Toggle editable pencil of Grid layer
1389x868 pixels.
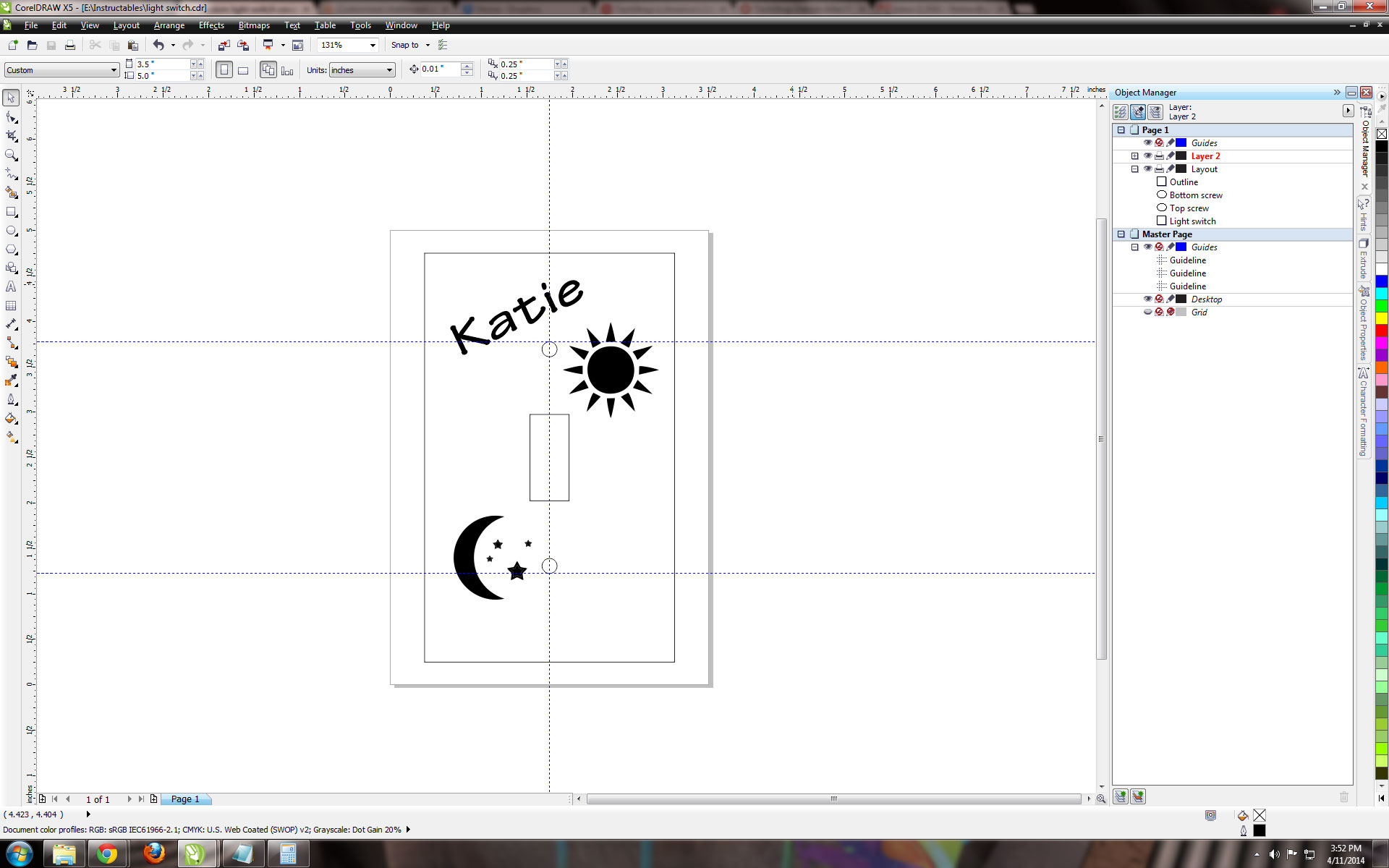(1171, 312)
